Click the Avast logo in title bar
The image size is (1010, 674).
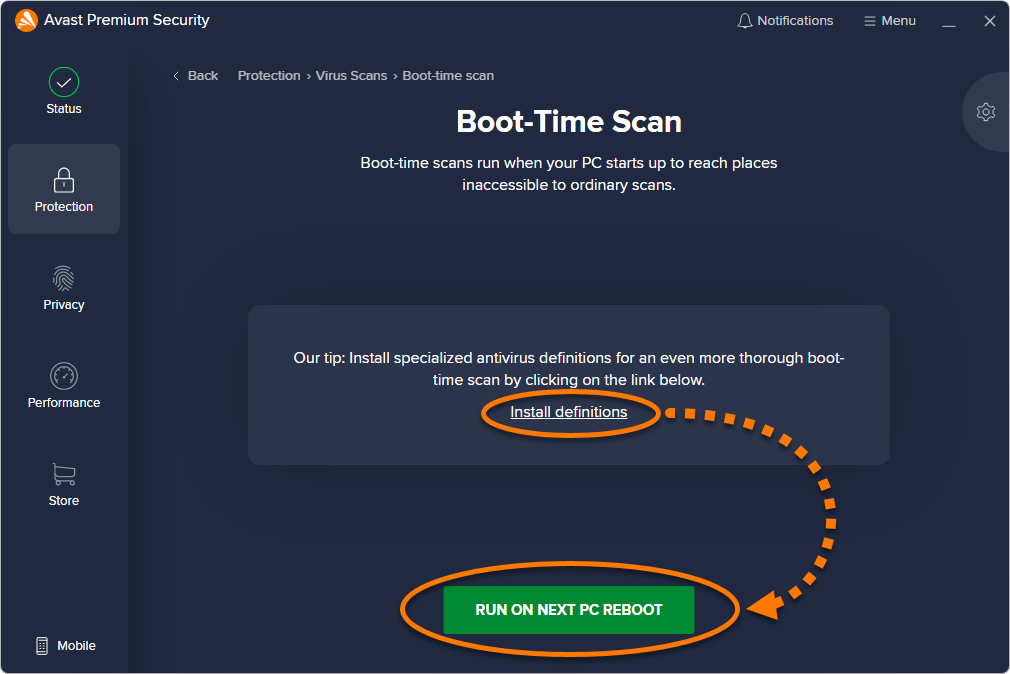pos(26,20)
